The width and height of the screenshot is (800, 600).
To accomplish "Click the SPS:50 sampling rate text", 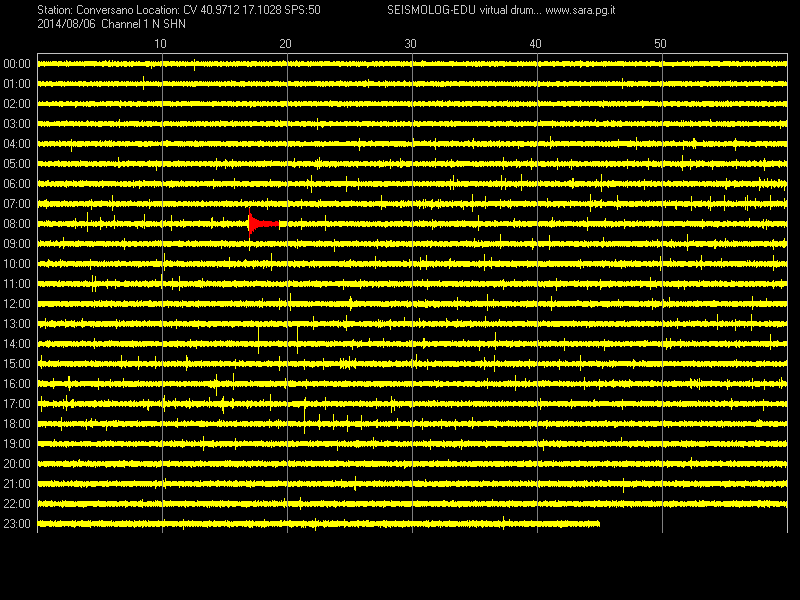I will point(303,10).
